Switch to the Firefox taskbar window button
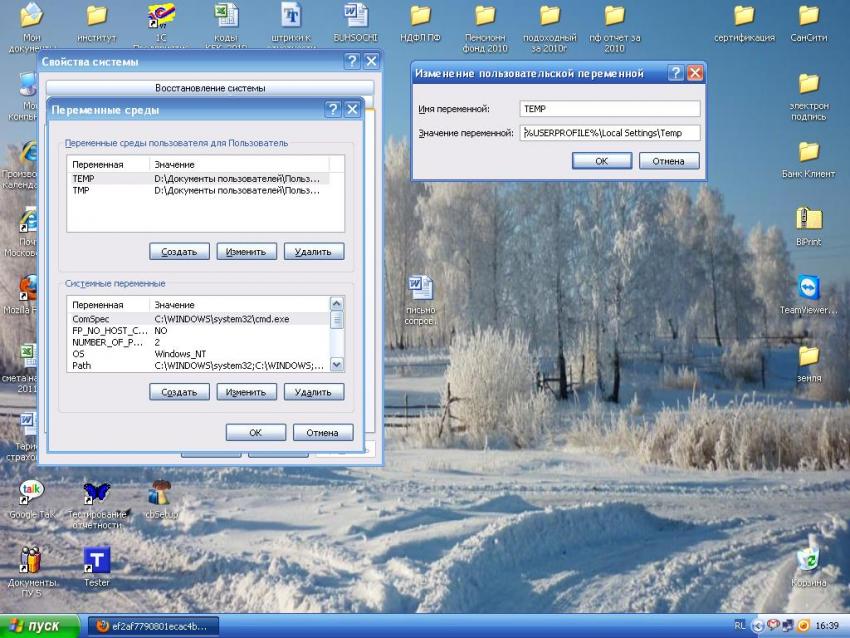The height and width of the screenshot is (638, 850). pos(152,626)
